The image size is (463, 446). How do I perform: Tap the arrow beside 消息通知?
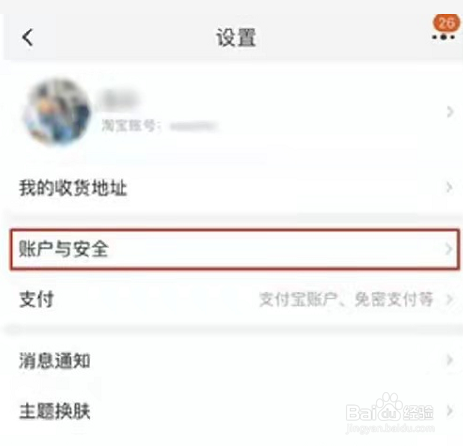(x=449, y=360)
